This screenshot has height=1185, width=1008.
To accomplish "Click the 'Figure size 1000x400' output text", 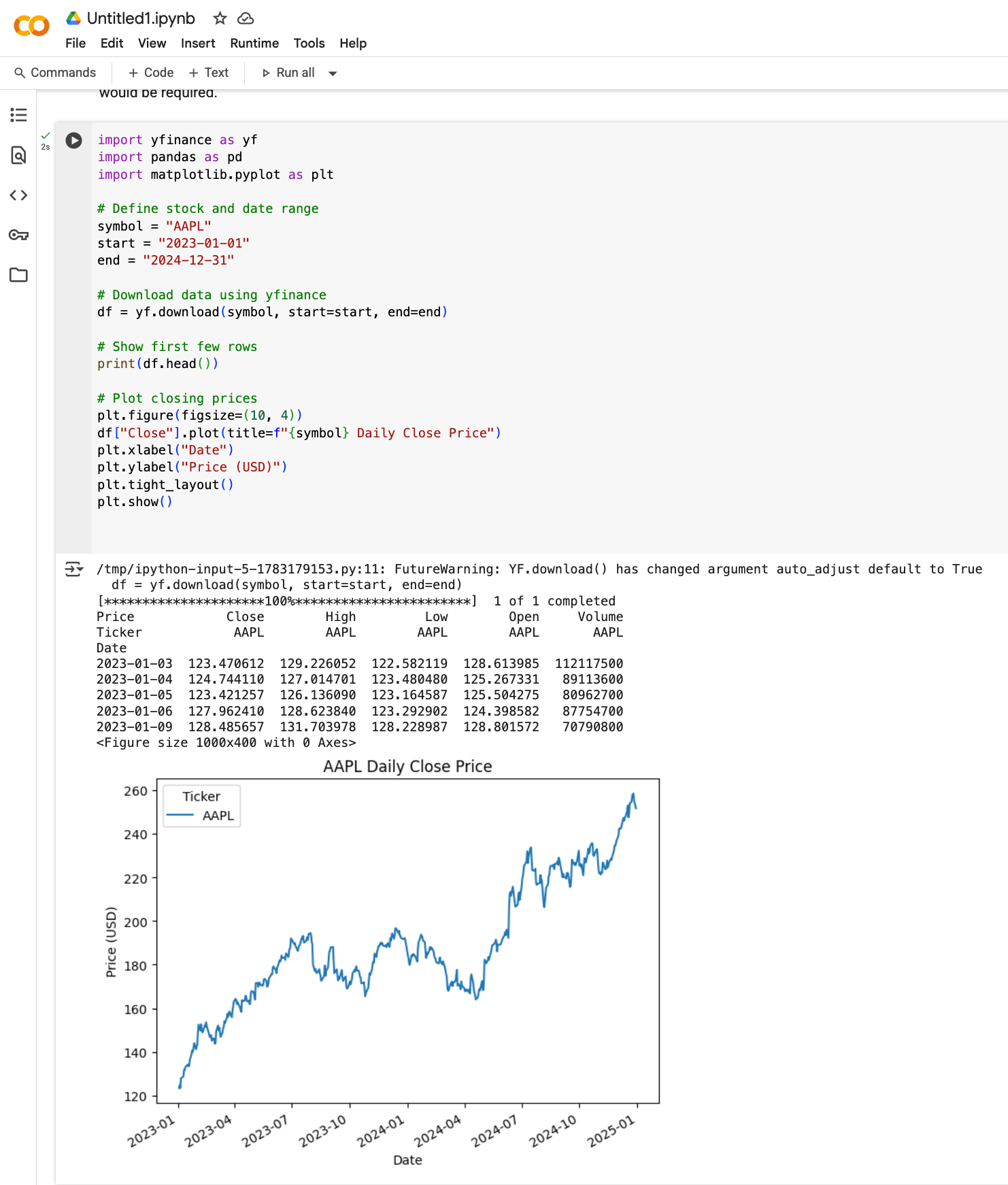I will [x=226, y=743].
